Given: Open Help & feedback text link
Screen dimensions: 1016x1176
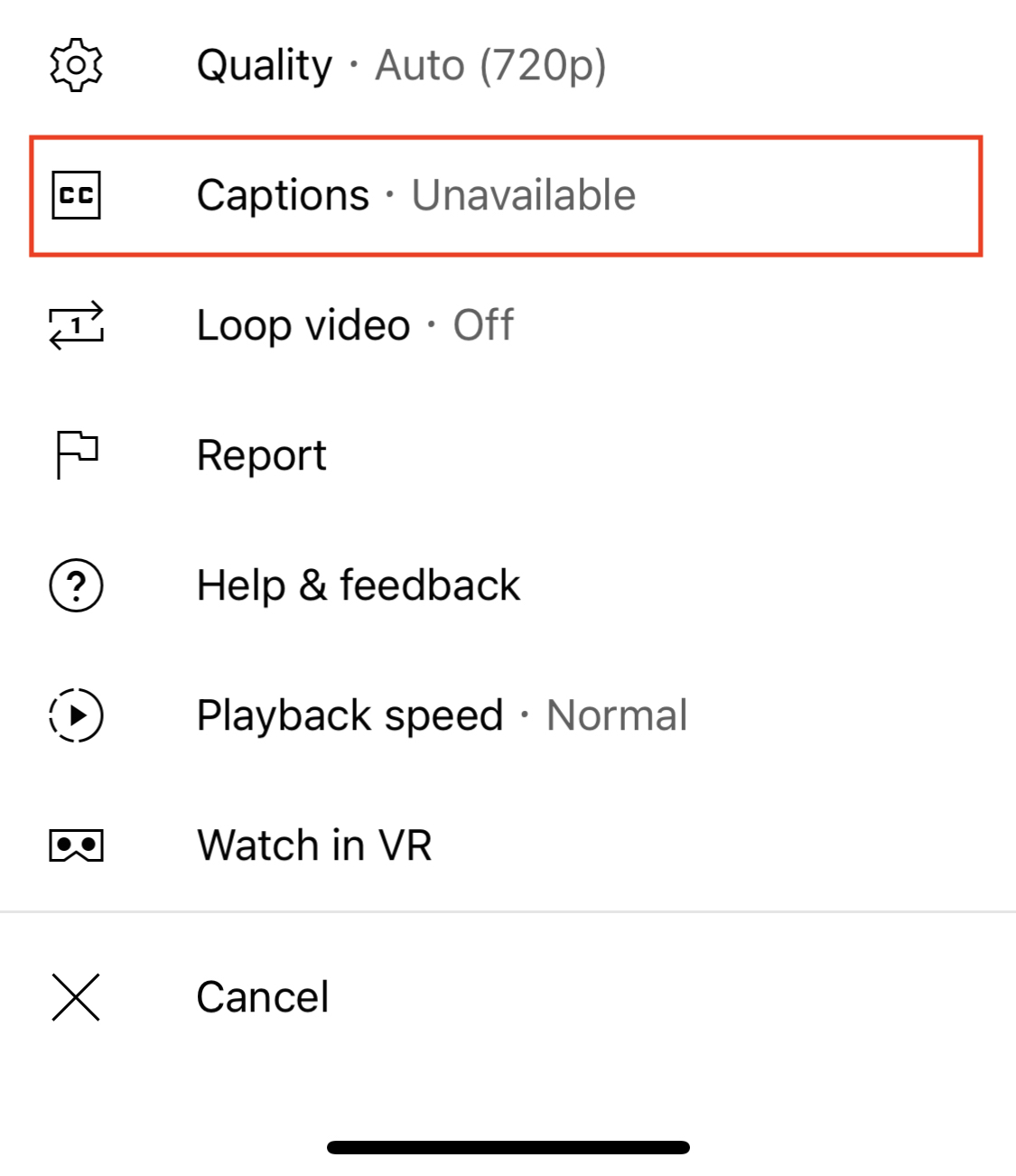Looking at the screenshot, I should point(359,585).
